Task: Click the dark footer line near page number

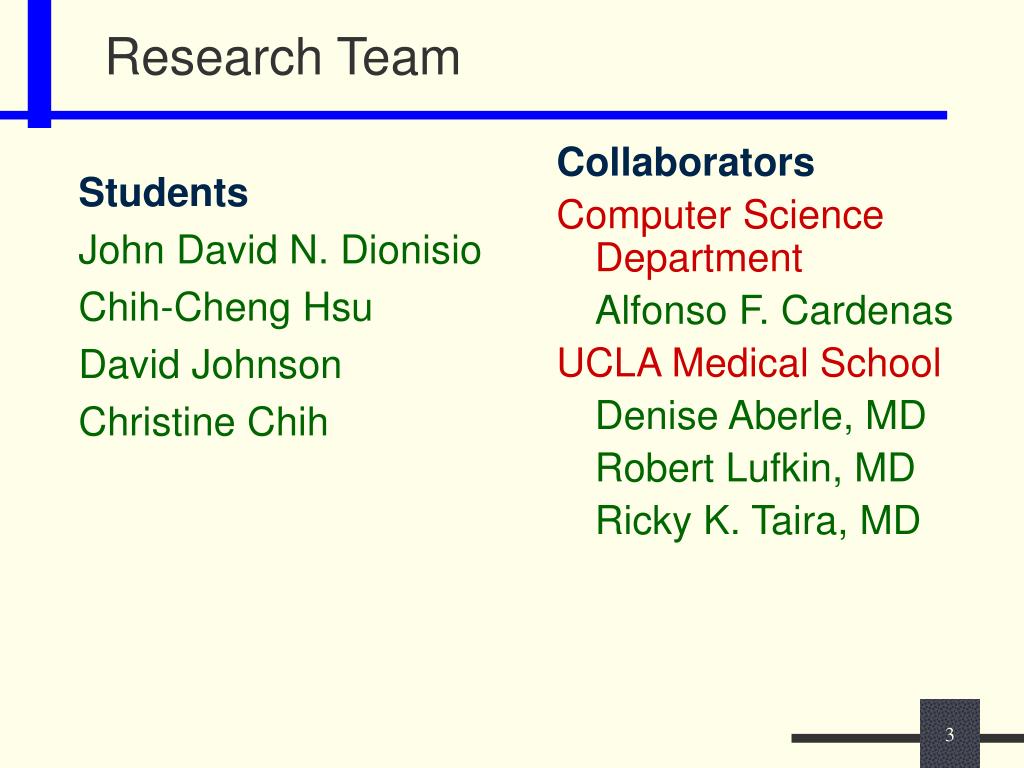Action: coord(856,738)
